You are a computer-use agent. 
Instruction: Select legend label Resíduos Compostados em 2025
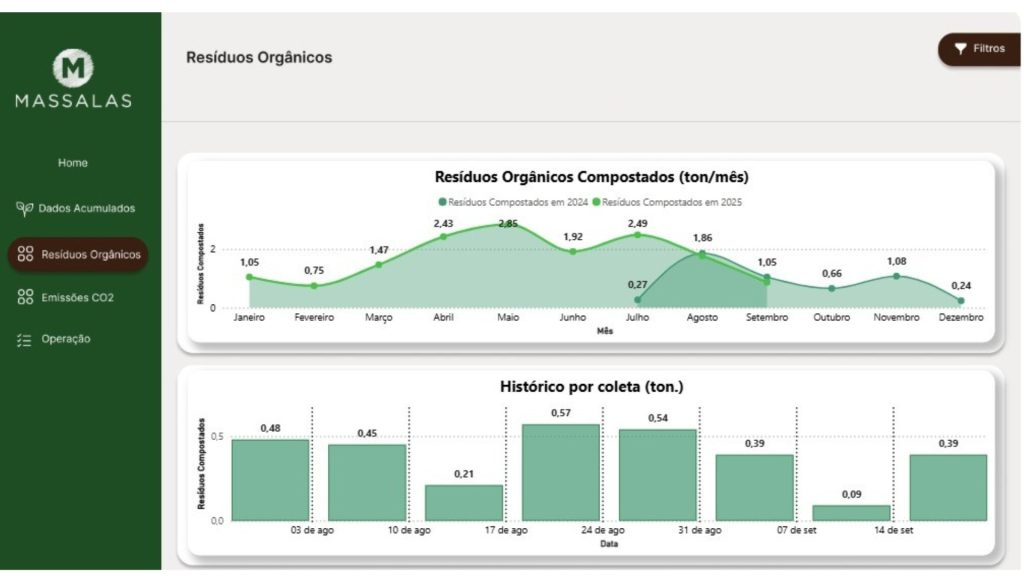coord(671,202)
